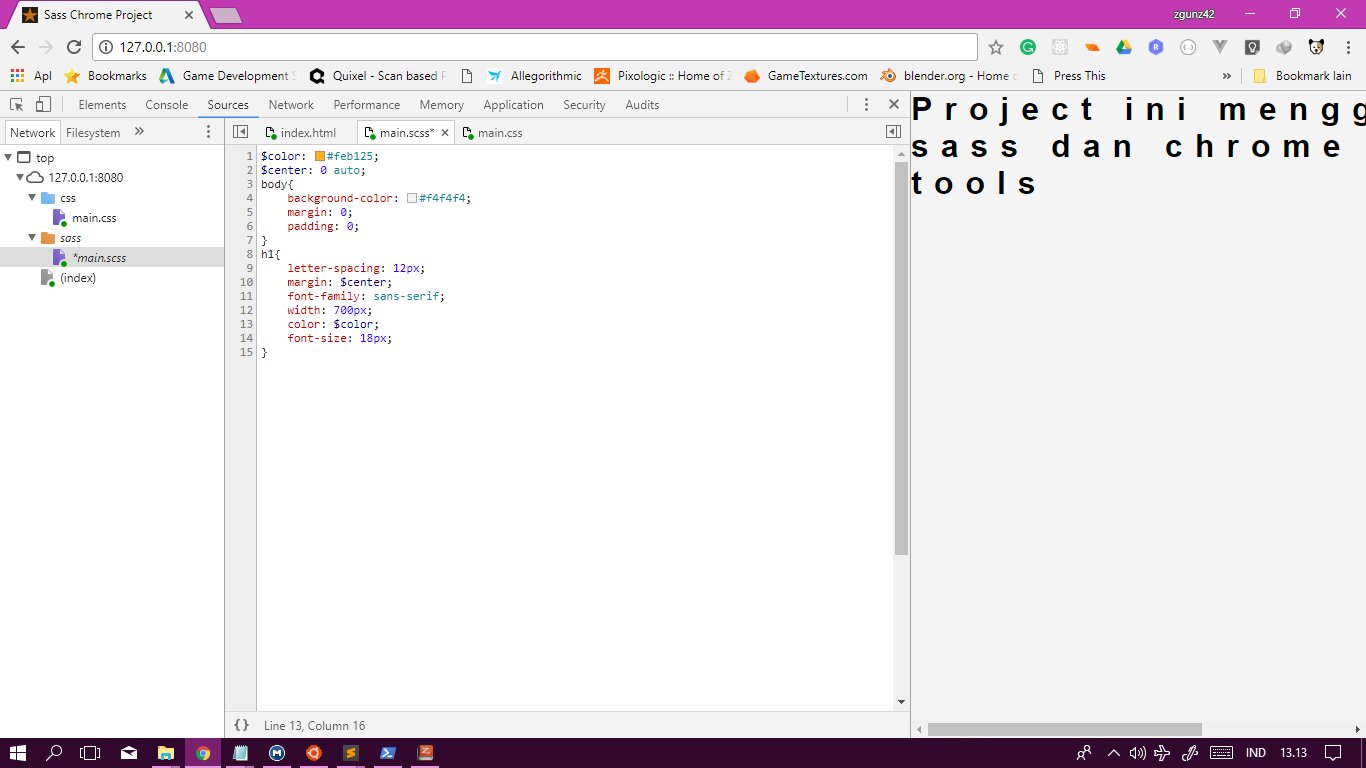Open the Chrome three-dot main menu
Screen dimensions: 1366x768
(1346, 47)
